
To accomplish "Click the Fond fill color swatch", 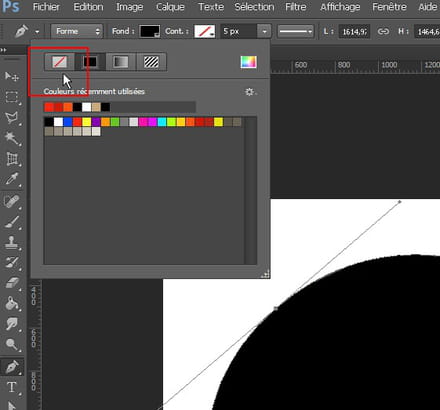I will (x=150, y=31).
